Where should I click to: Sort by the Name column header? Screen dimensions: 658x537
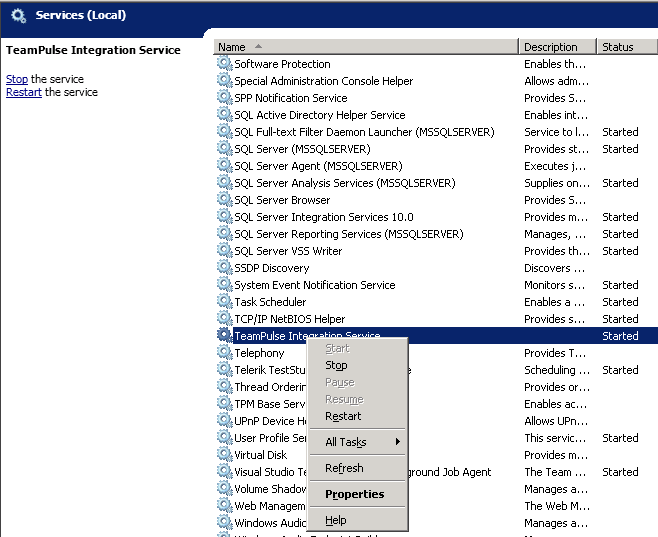click(x=366, y=47)
